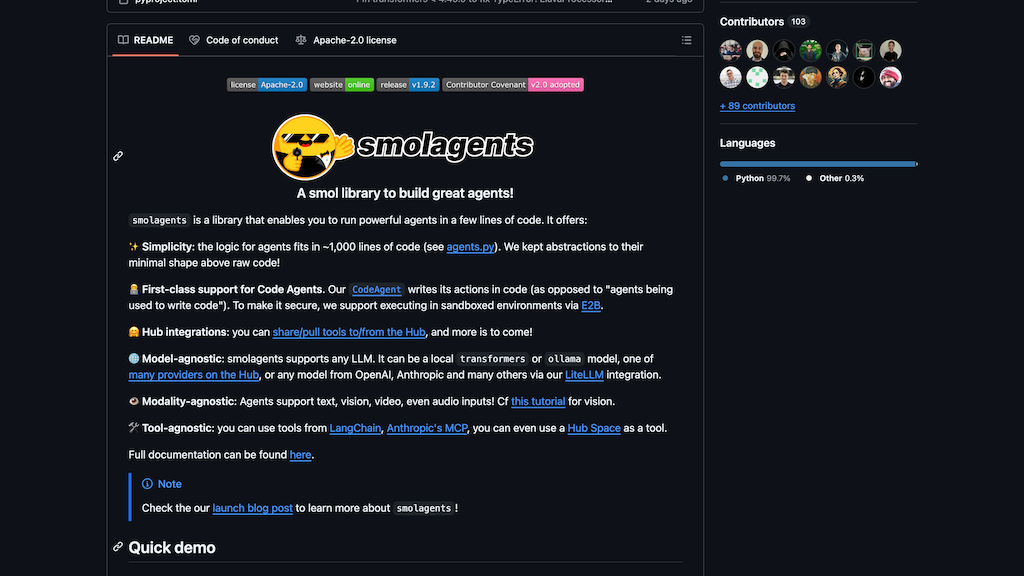Open the green pixel identicon contributor avatar
Viewport: 1024px width, 576px height.
758,77
